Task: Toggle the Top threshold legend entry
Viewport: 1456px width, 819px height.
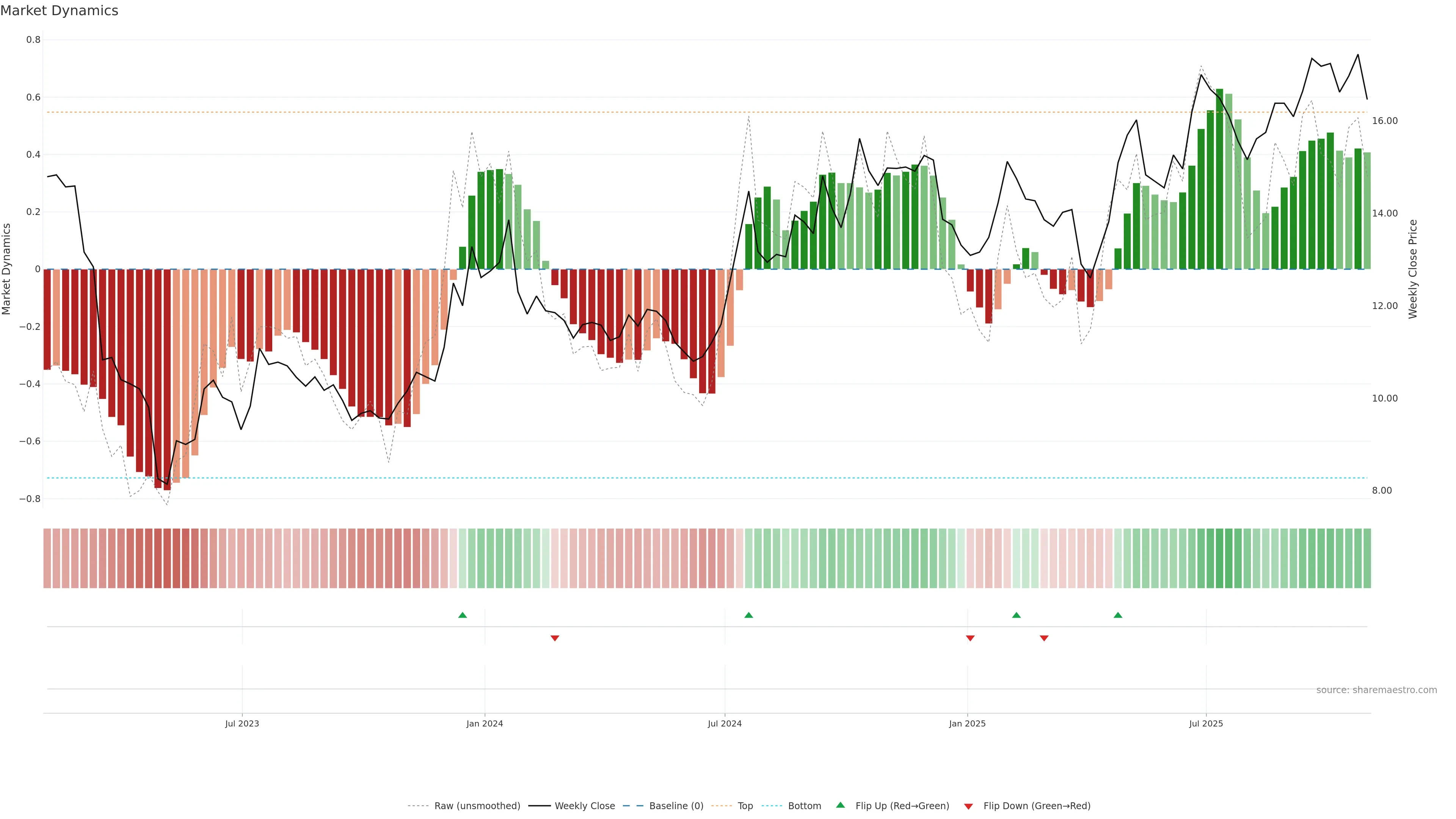Action: coord(745,806)
